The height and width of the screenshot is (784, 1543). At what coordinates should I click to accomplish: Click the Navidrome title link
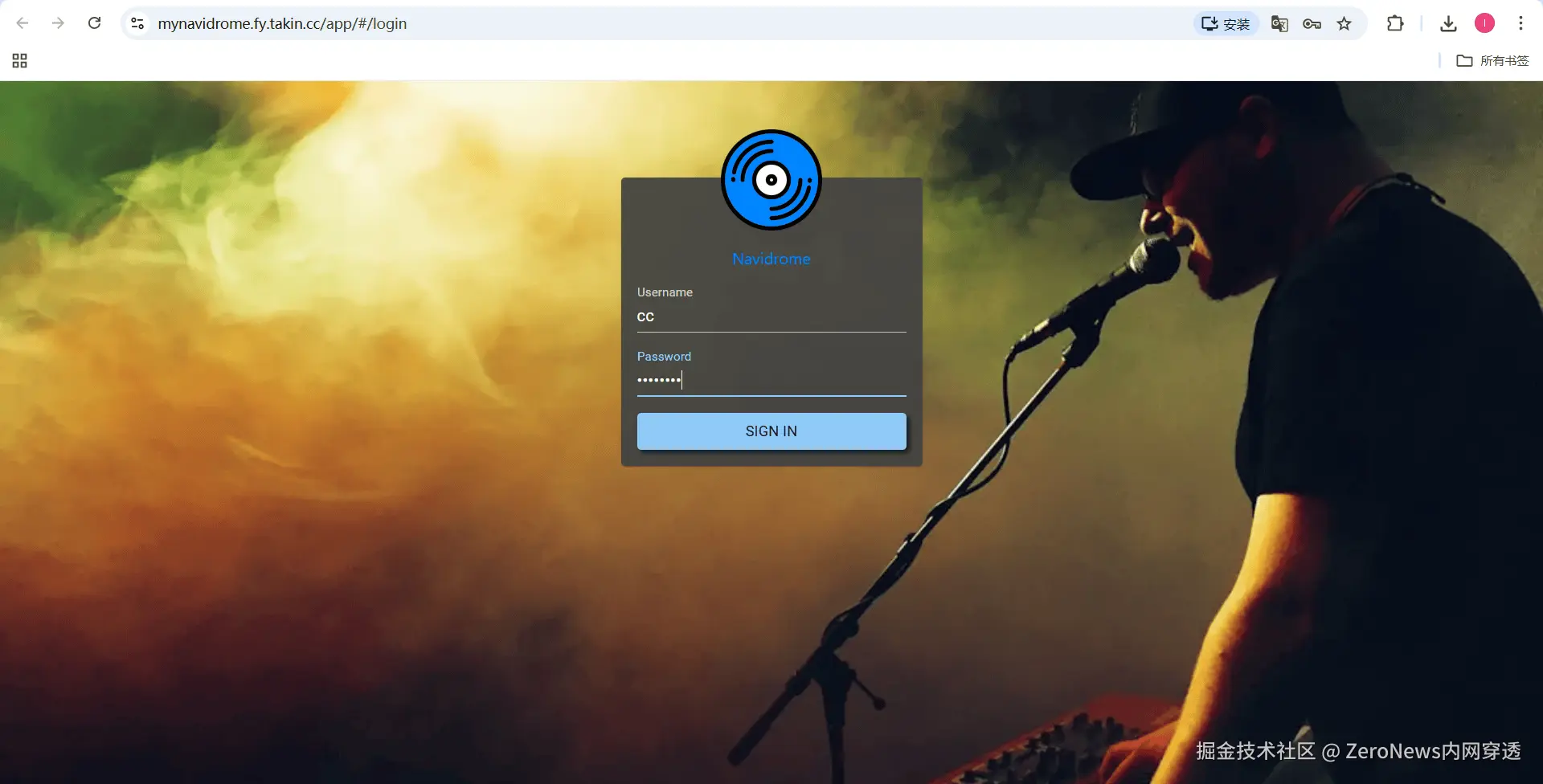[771, 259]
